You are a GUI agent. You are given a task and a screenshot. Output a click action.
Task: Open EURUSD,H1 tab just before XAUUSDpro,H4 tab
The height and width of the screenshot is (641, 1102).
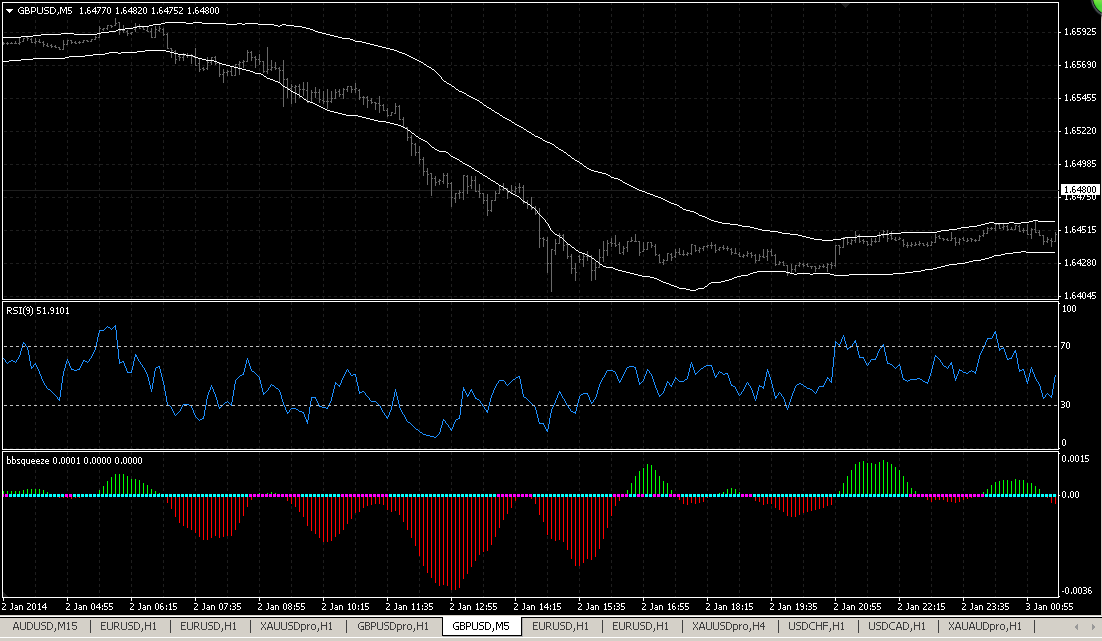pyautogui.click(x=640, y=626)
